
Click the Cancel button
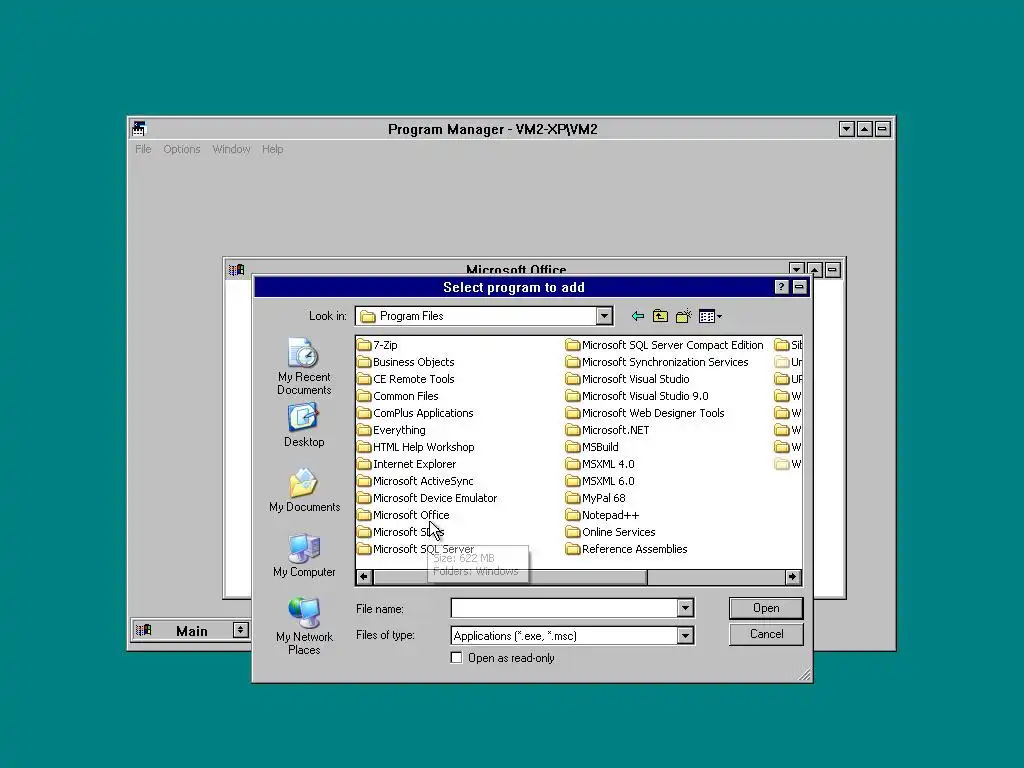tap(766, 634)
